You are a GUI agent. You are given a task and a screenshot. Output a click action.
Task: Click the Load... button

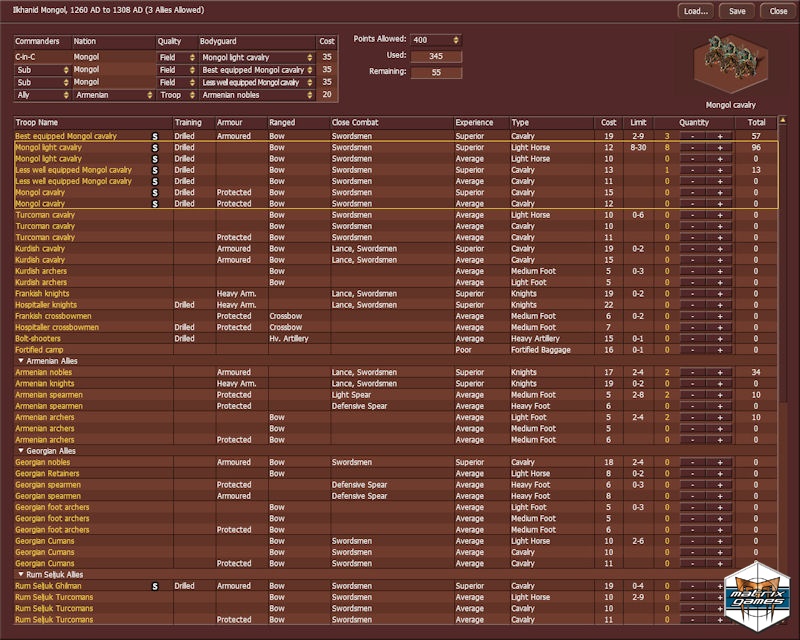[x=695, y=11]
